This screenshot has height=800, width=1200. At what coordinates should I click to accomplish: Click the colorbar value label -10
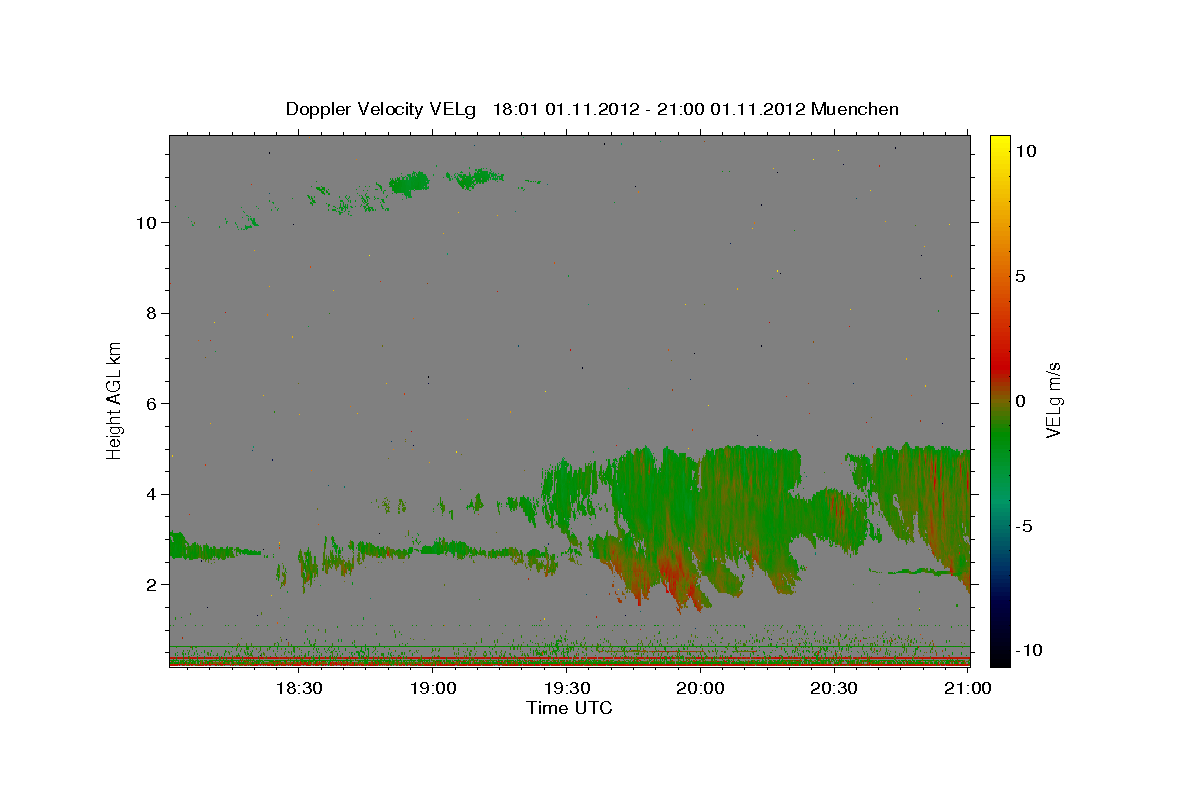(x=1028, y=650)
